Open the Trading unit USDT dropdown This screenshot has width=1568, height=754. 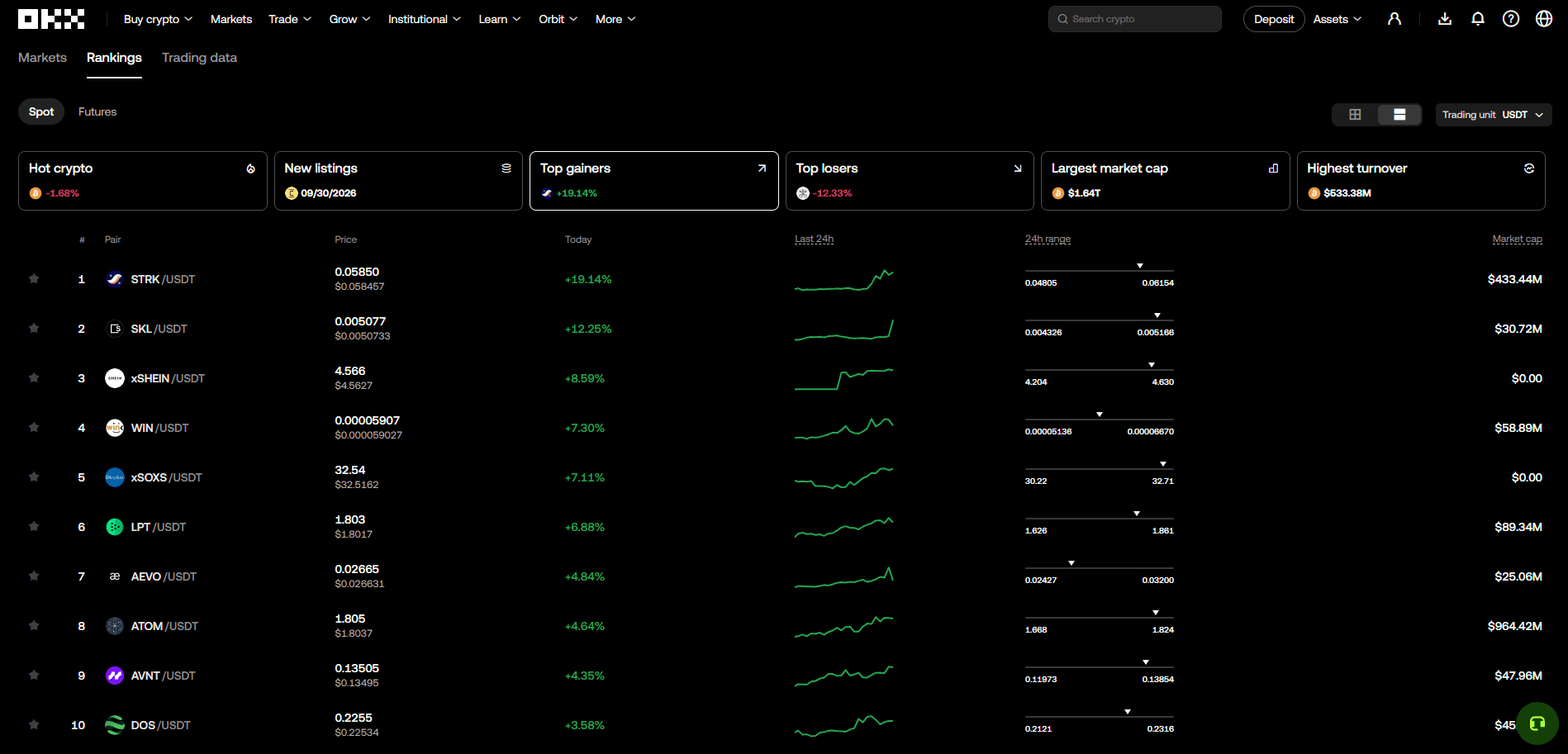(1494, 115)
